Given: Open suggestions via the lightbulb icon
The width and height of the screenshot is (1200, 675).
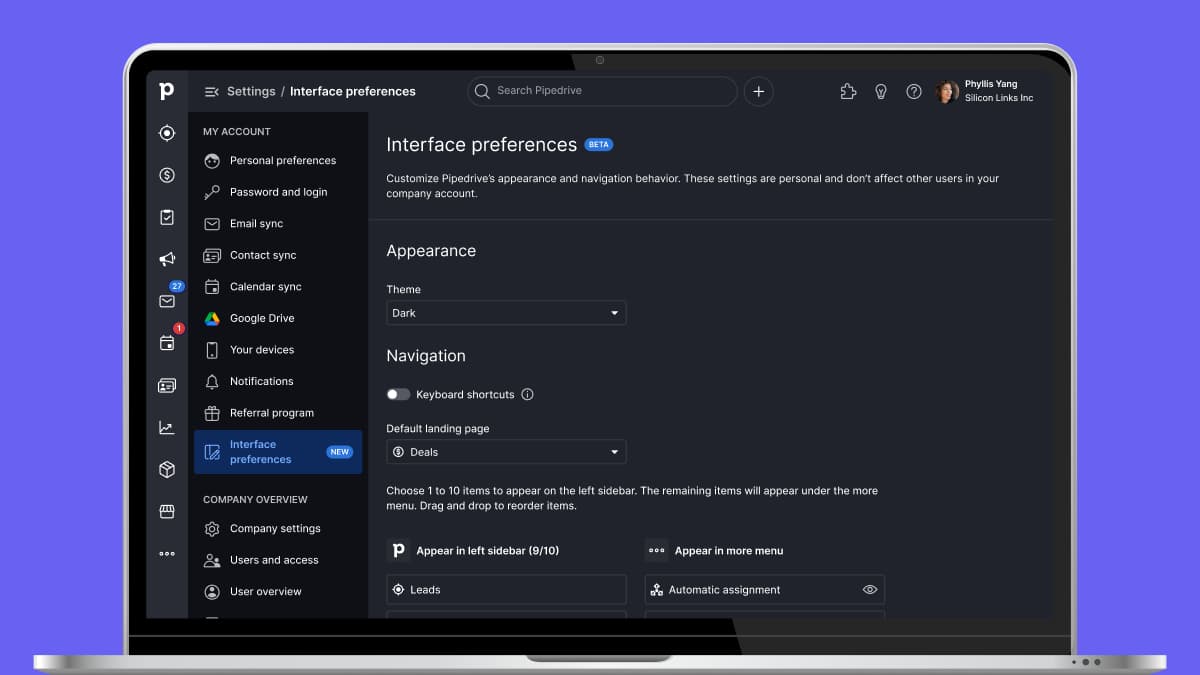Looking at the screenshot, I should (880, 91).
